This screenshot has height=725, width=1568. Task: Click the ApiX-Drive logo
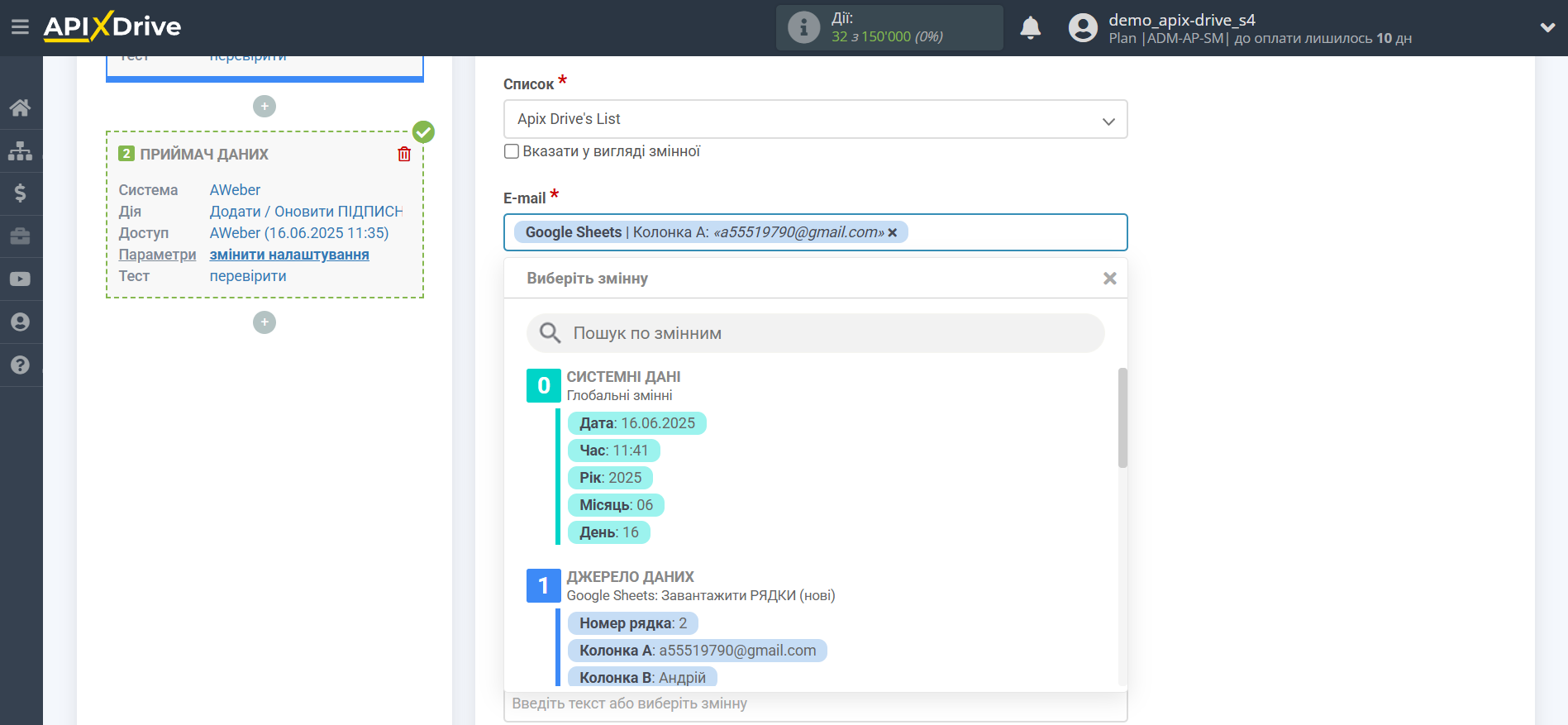pos(112,26)
